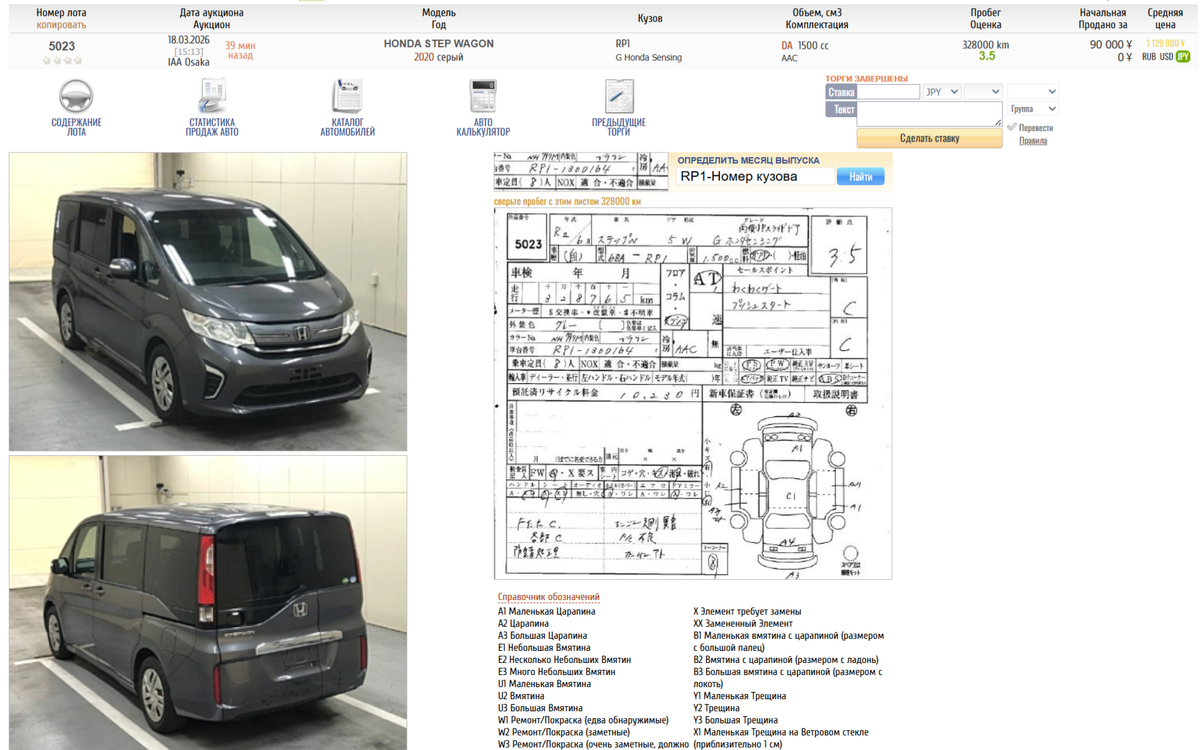Open the empty dropdown above Группа
The width and height of the screenshot is (1200, 750).
1032,91
